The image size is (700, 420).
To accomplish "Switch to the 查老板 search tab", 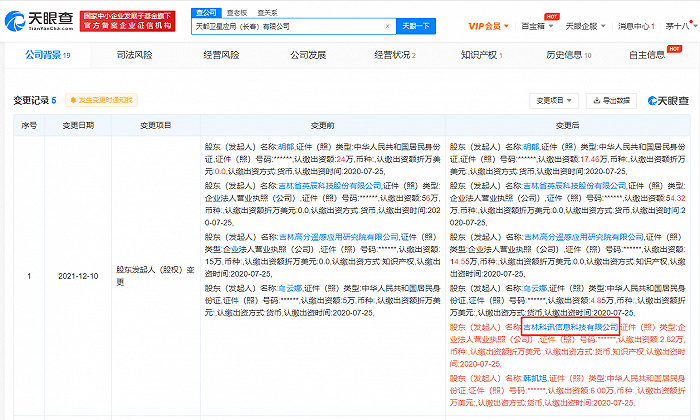I will [237, 13].
